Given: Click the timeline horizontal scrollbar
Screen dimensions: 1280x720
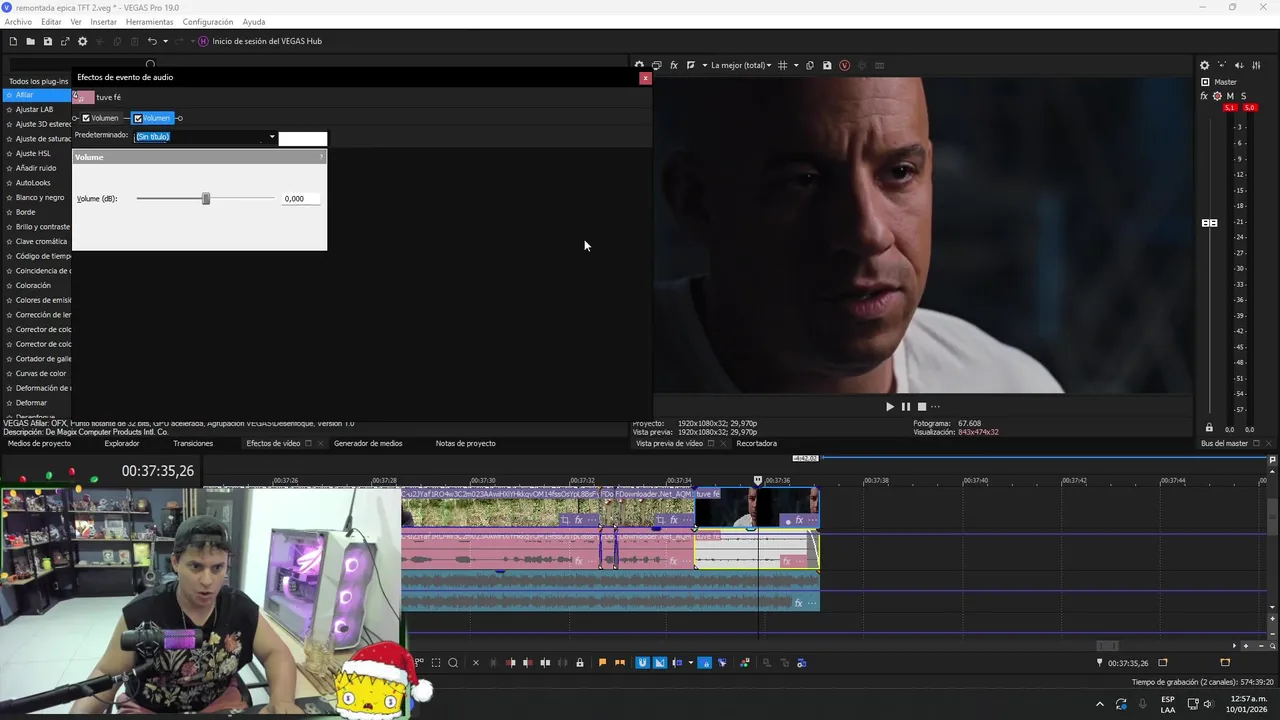Looking at the screenshot, I should [x=1106, y=645].
